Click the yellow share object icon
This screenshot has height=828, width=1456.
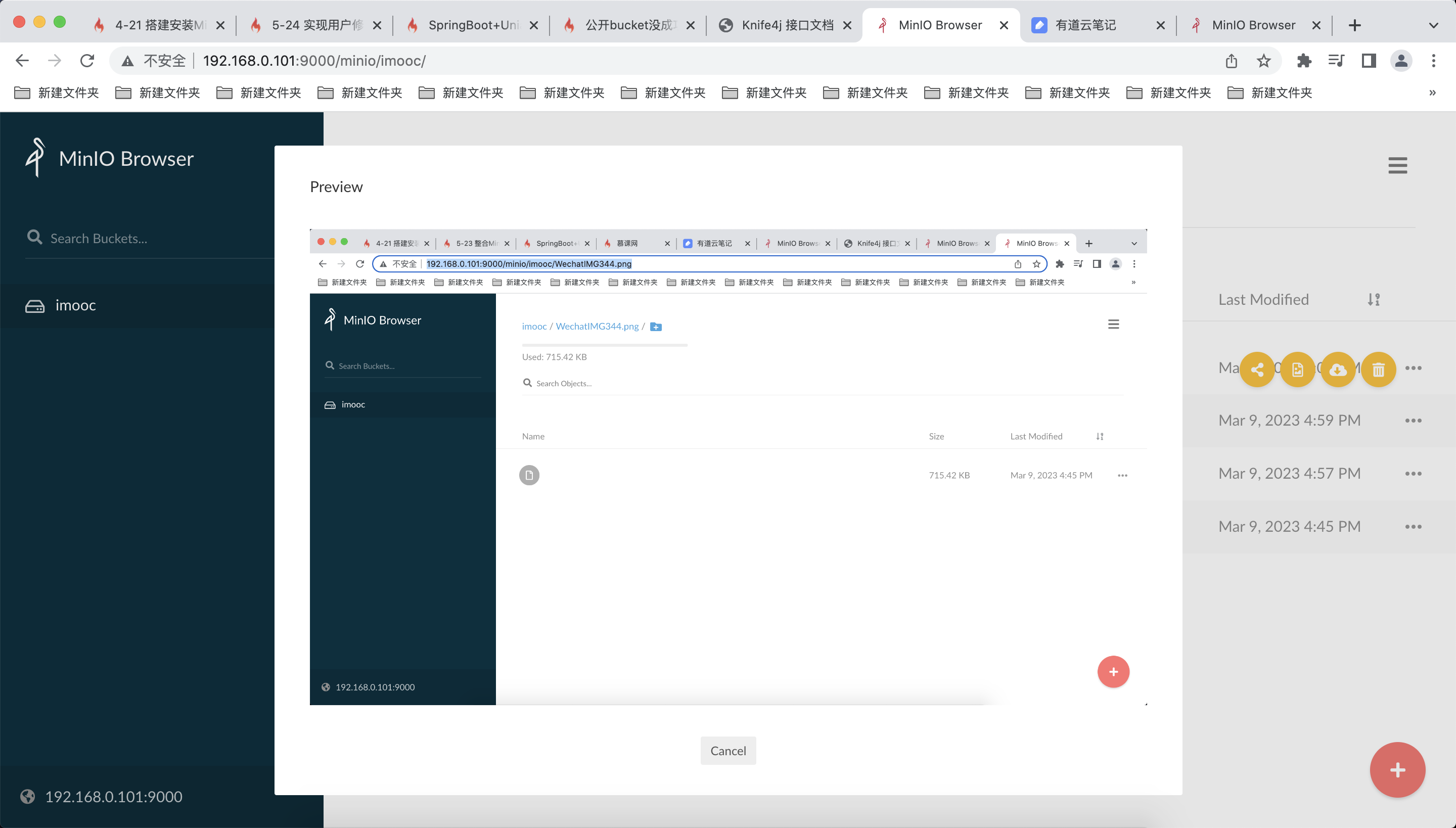point(1257,370)
